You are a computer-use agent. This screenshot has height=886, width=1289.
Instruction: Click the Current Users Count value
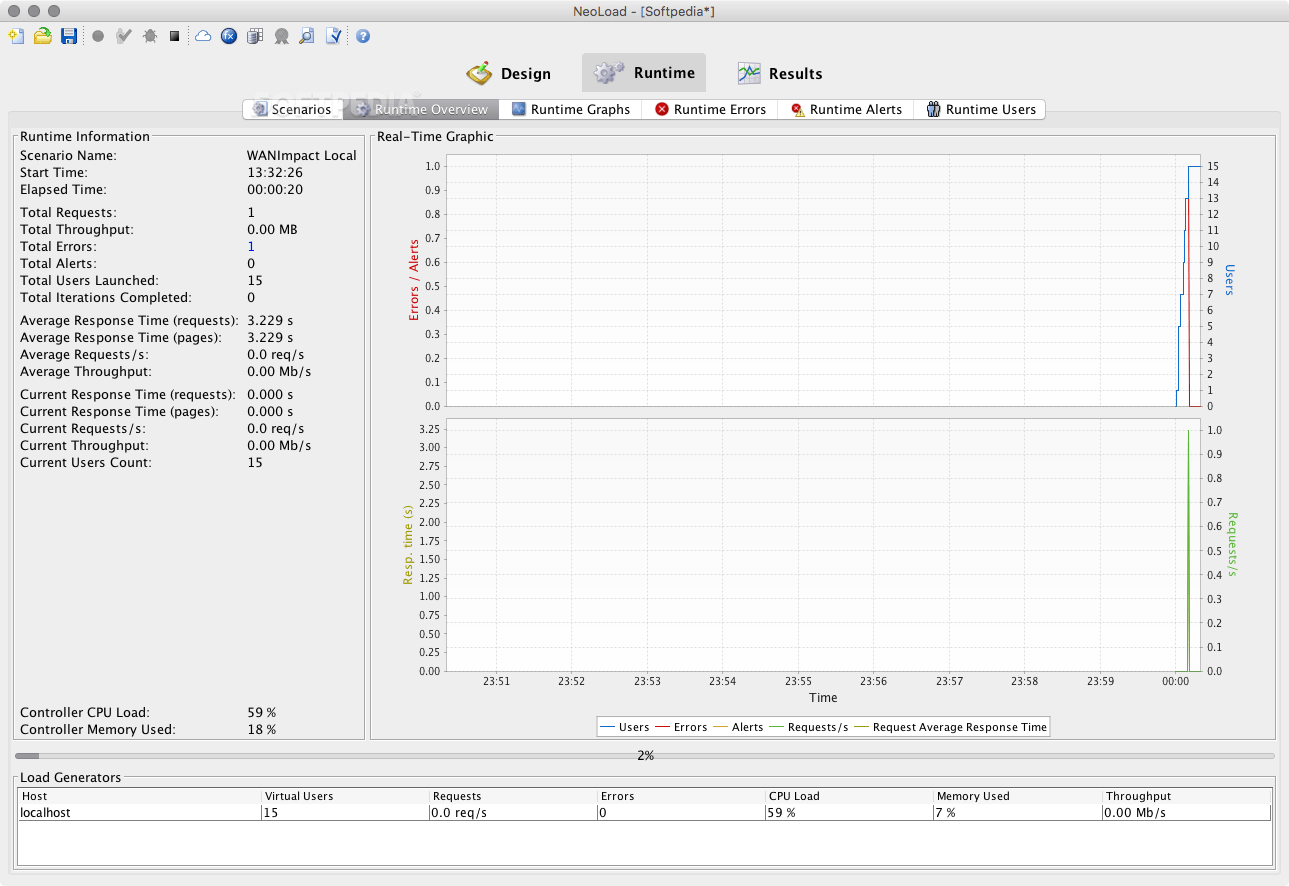pos(255,462)
